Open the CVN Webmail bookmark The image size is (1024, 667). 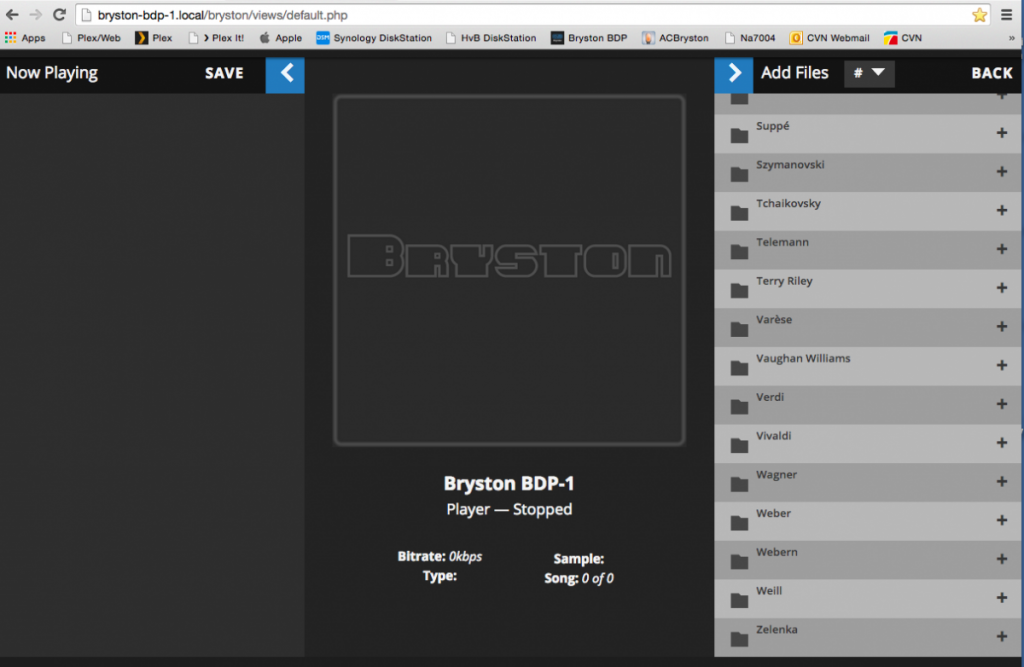829,38
